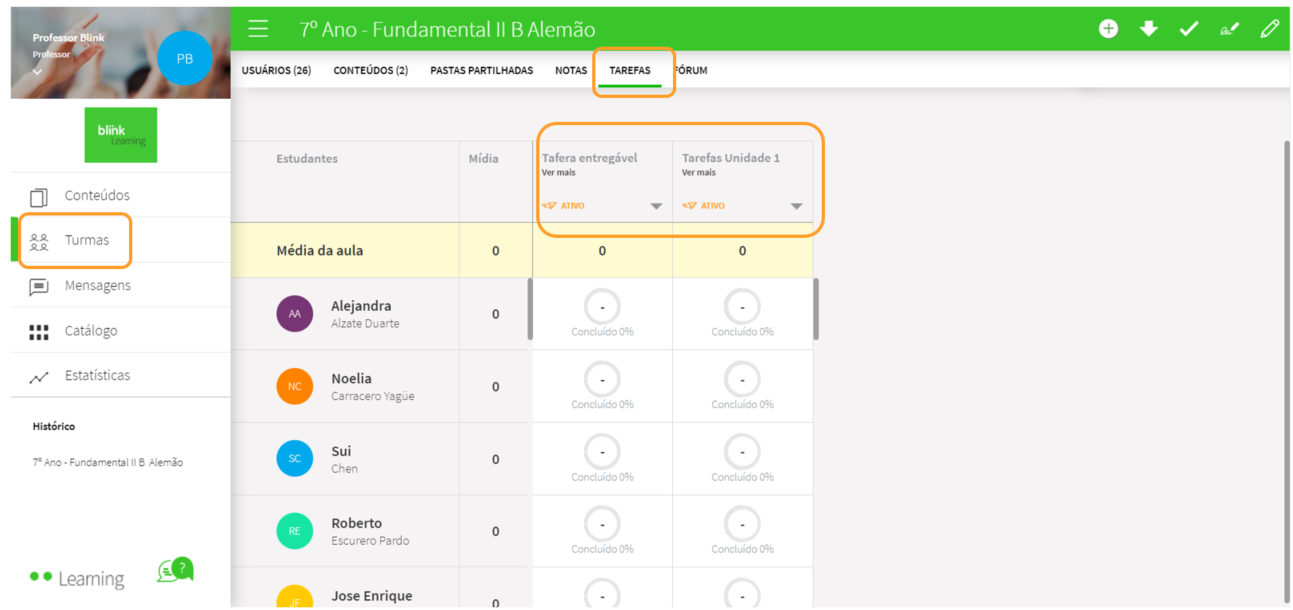Click the download arrow icon in header
Image resolution: width=1293 pixels, height=610 pixels.
click(x=1149, y=29)
